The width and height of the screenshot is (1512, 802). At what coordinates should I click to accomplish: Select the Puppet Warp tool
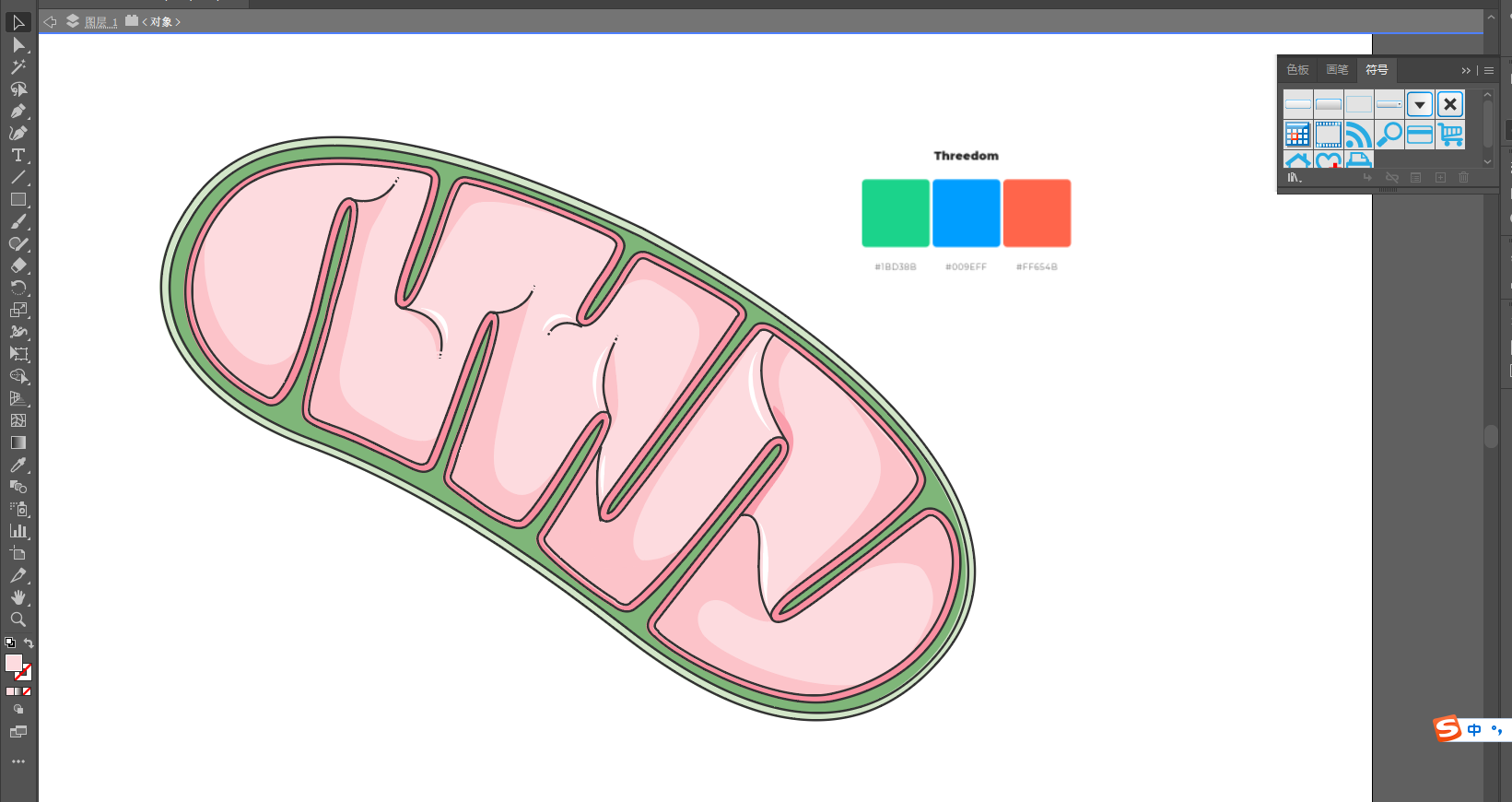pyautogui.click(x=18, y=332)
